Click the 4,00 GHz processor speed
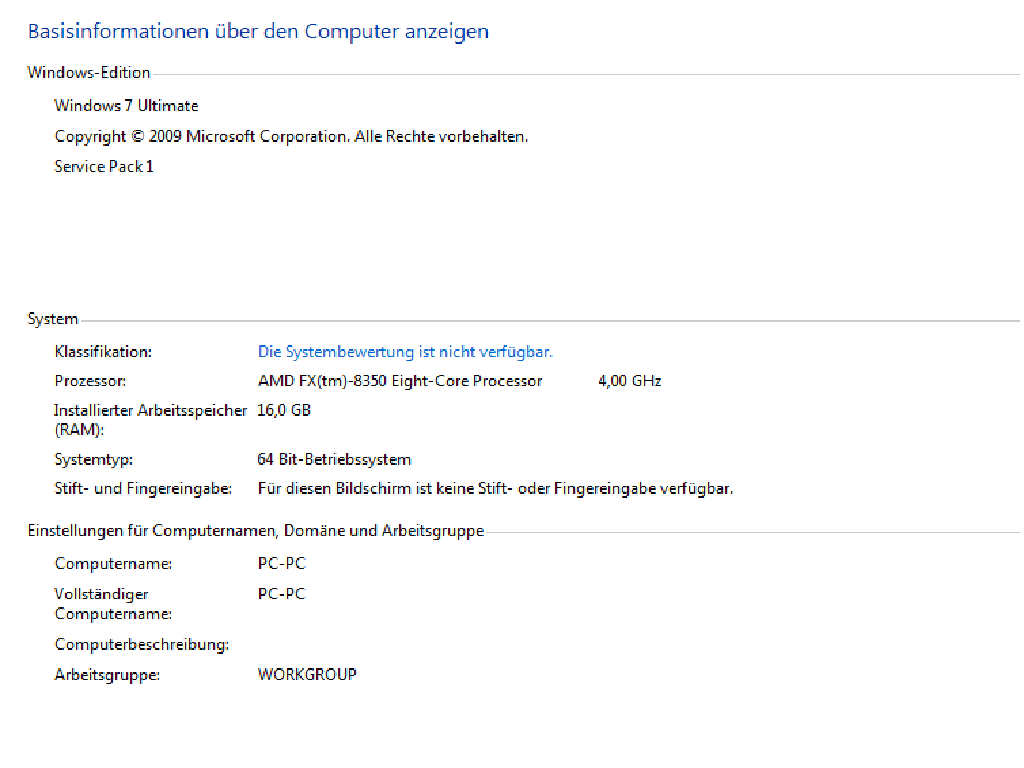This screenshot has height=768, width=1024. coord(629,381)
